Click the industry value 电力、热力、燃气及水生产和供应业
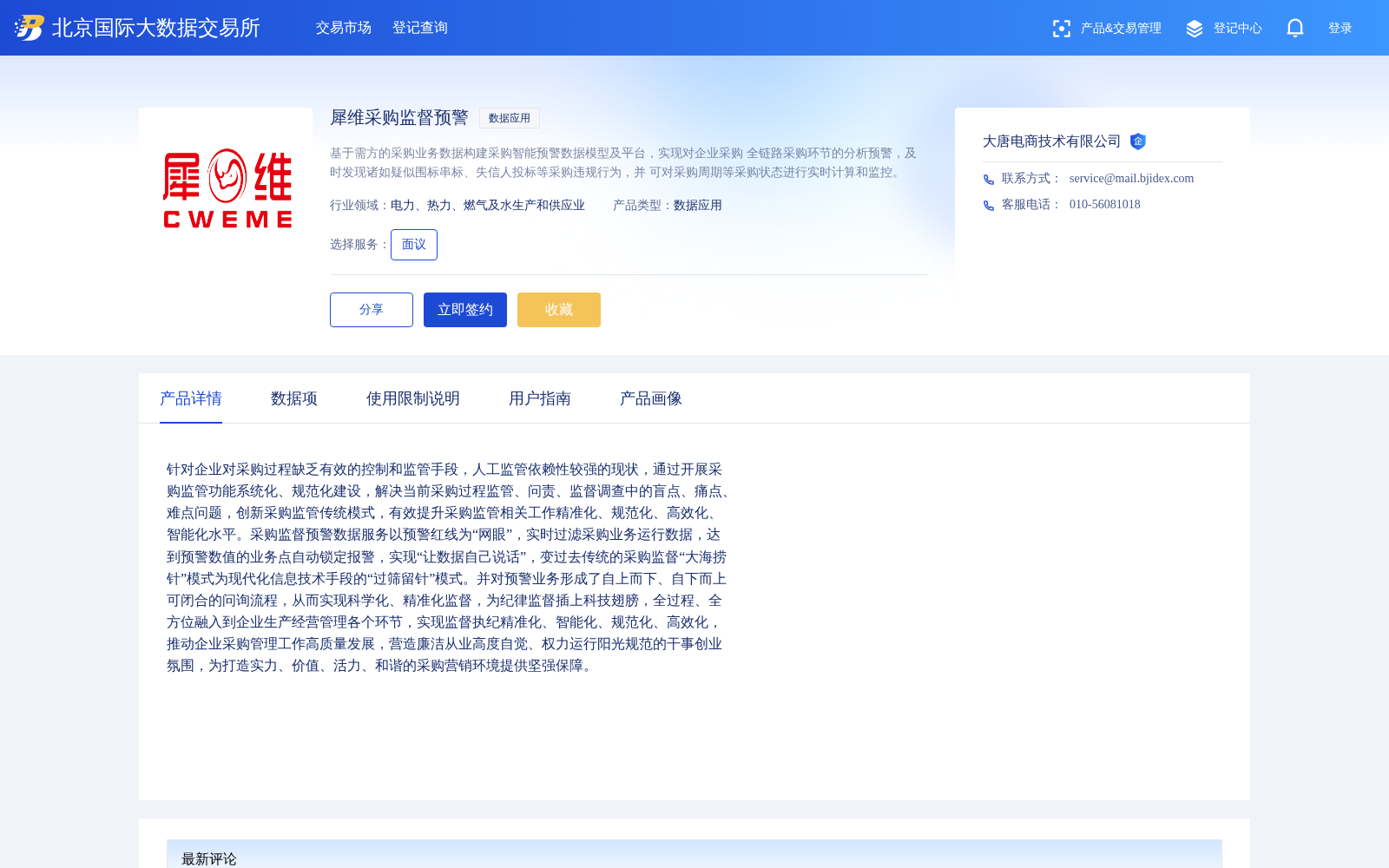This screenshot has width=1389, height=868. click(488, 206)
